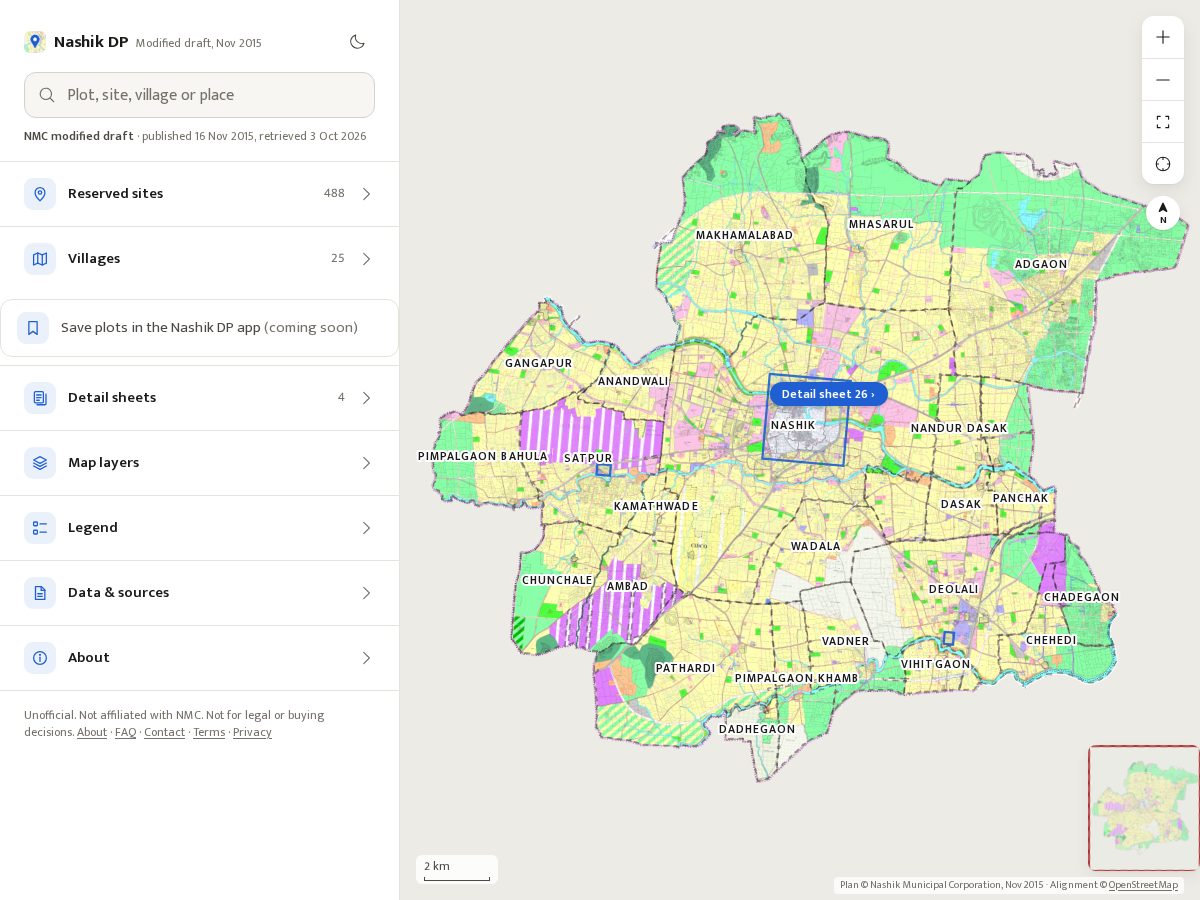Open the Data & sources menu item
Screen dimensions: 1200x900
[199, 593]
